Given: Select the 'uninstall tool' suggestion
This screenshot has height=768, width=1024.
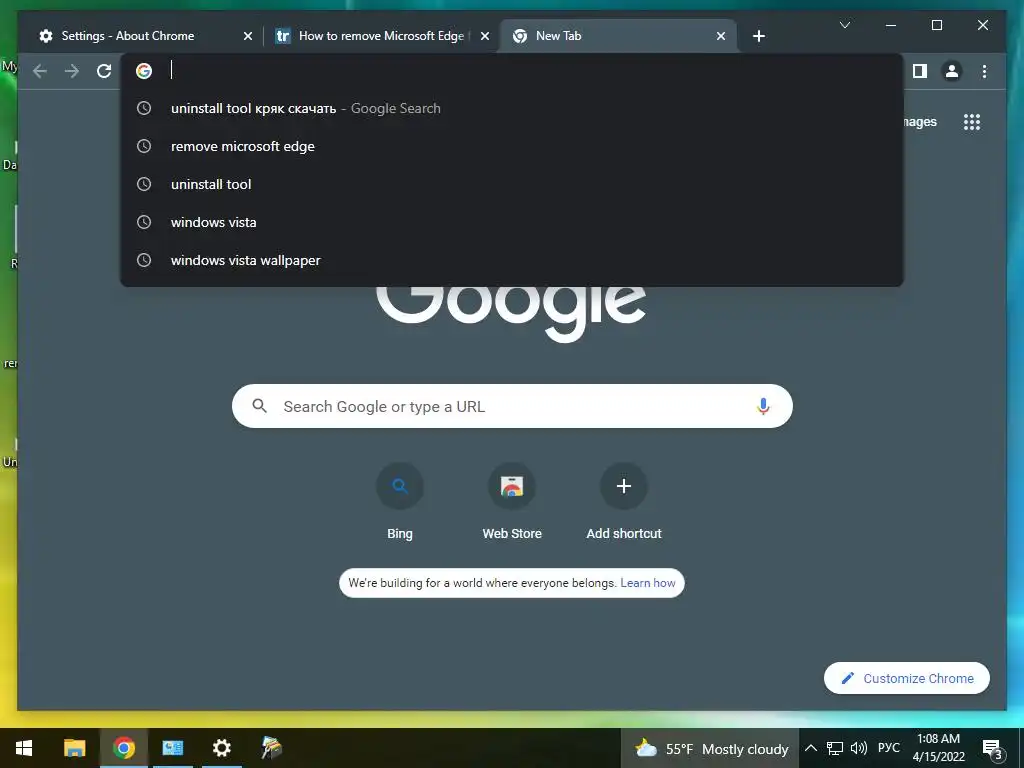Looking at the screenshot, I should pyautogui.click(x=512, y=184).
